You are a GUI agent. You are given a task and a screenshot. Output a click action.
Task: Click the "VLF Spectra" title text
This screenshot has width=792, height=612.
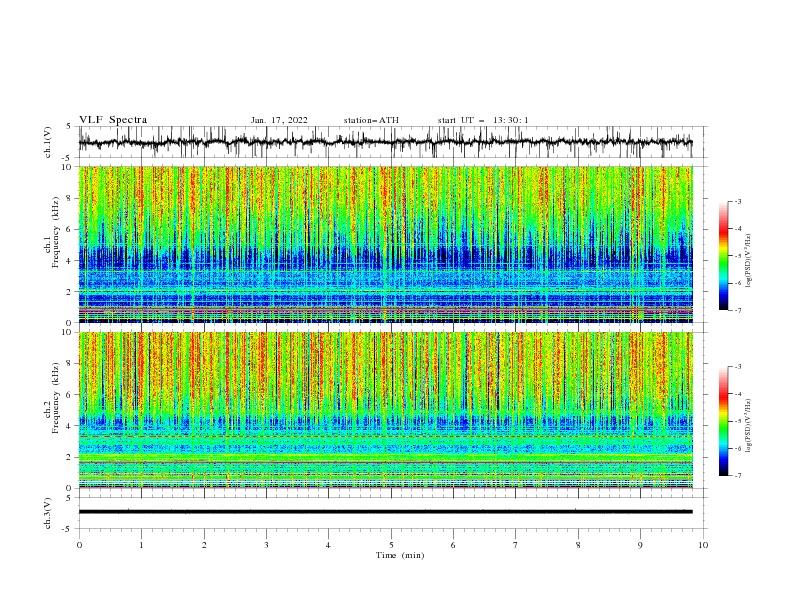pyautogui.click(x=113, y=120)
